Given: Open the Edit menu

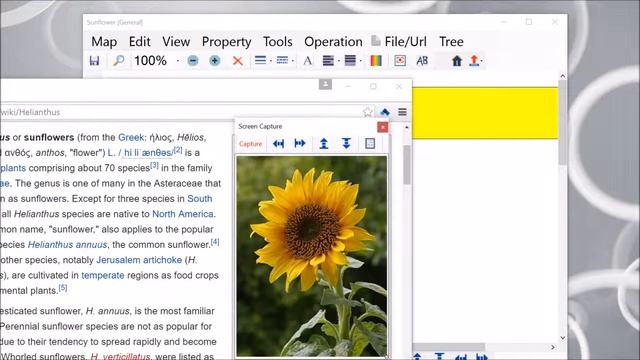Looking at the screenshot, I should tap(140, 42).
